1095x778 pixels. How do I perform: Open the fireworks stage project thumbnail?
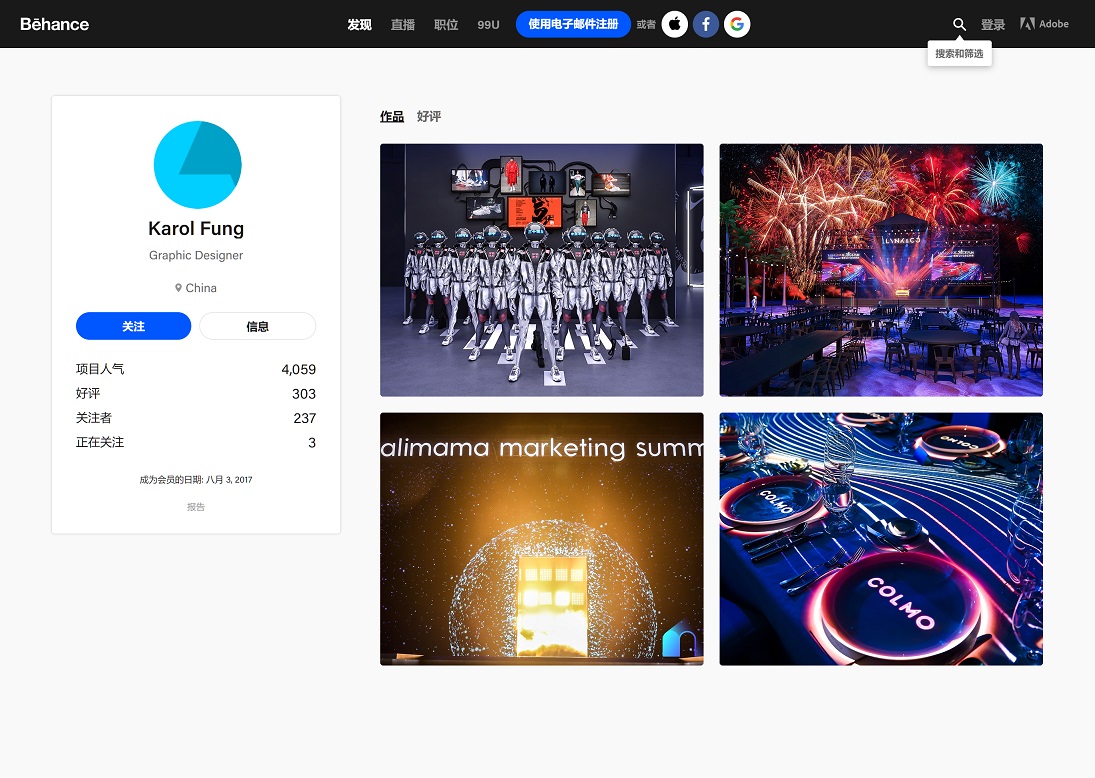(881, 270)
